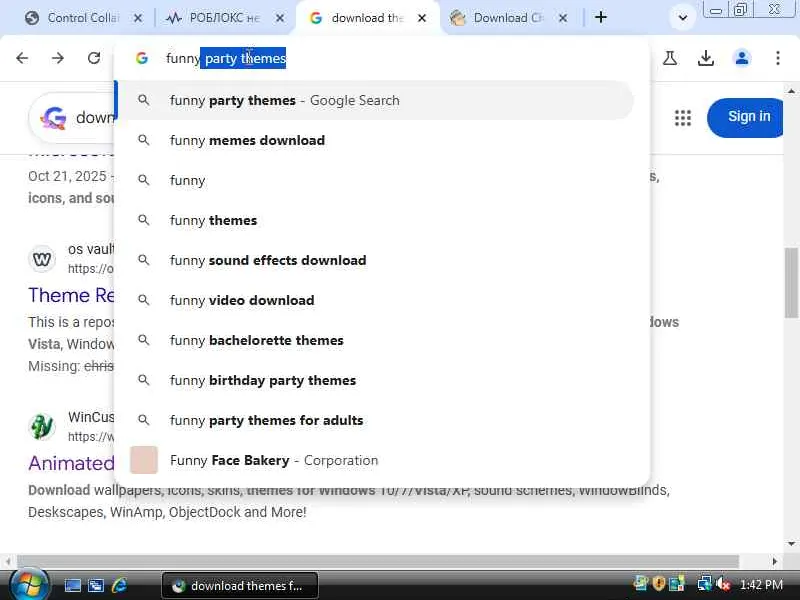Click the security shield tray icon
Viewport: 800px width, 600px height.
click(x=659, y=584)
